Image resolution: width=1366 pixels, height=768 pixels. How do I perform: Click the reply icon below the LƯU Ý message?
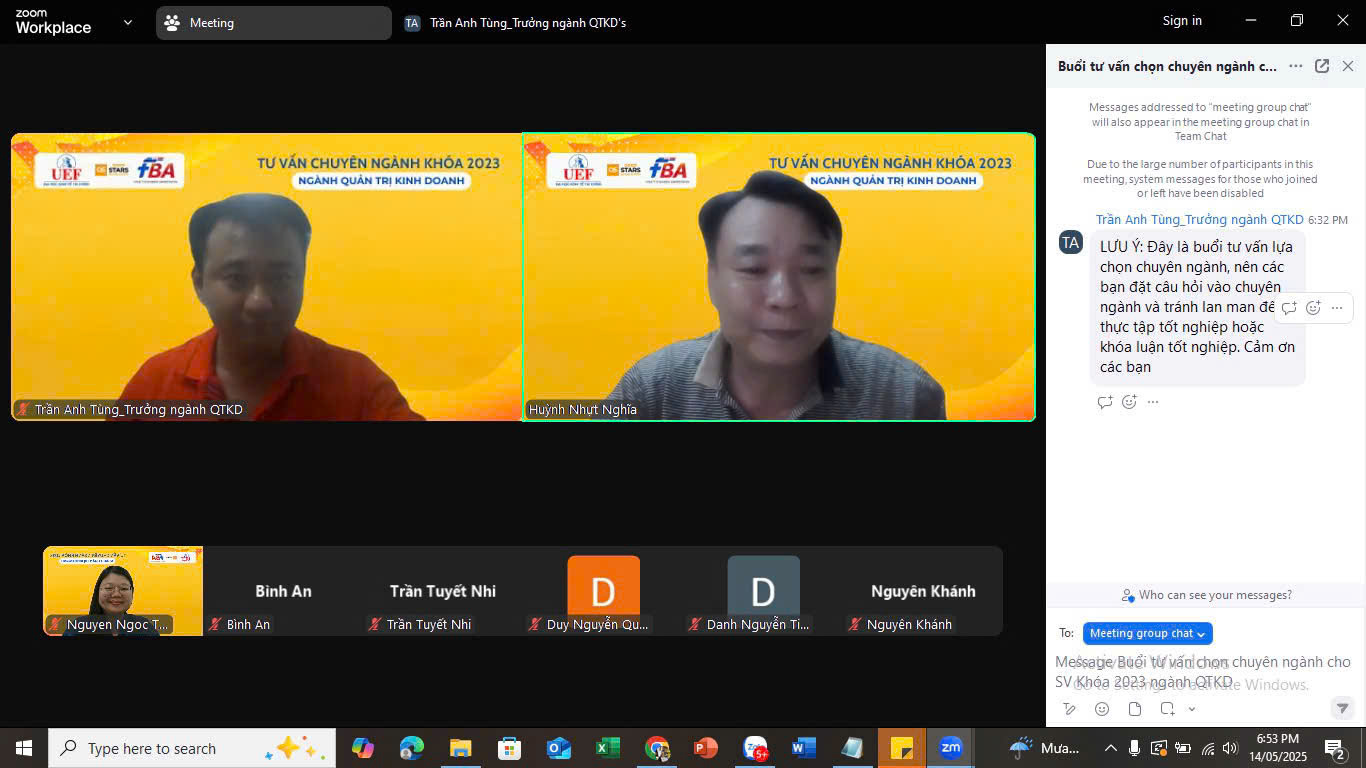(1105, 402)
